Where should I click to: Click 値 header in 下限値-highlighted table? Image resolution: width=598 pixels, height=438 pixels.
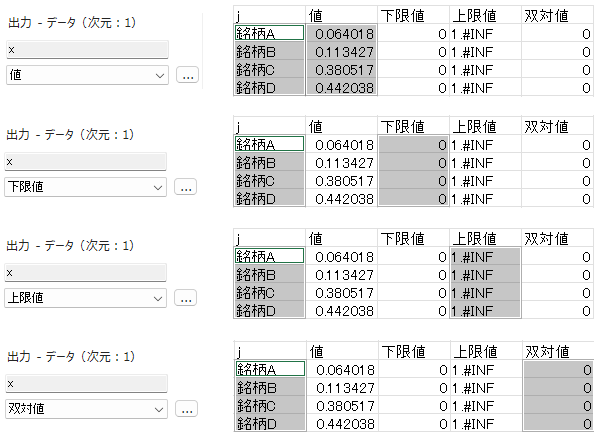coord(341,126)
